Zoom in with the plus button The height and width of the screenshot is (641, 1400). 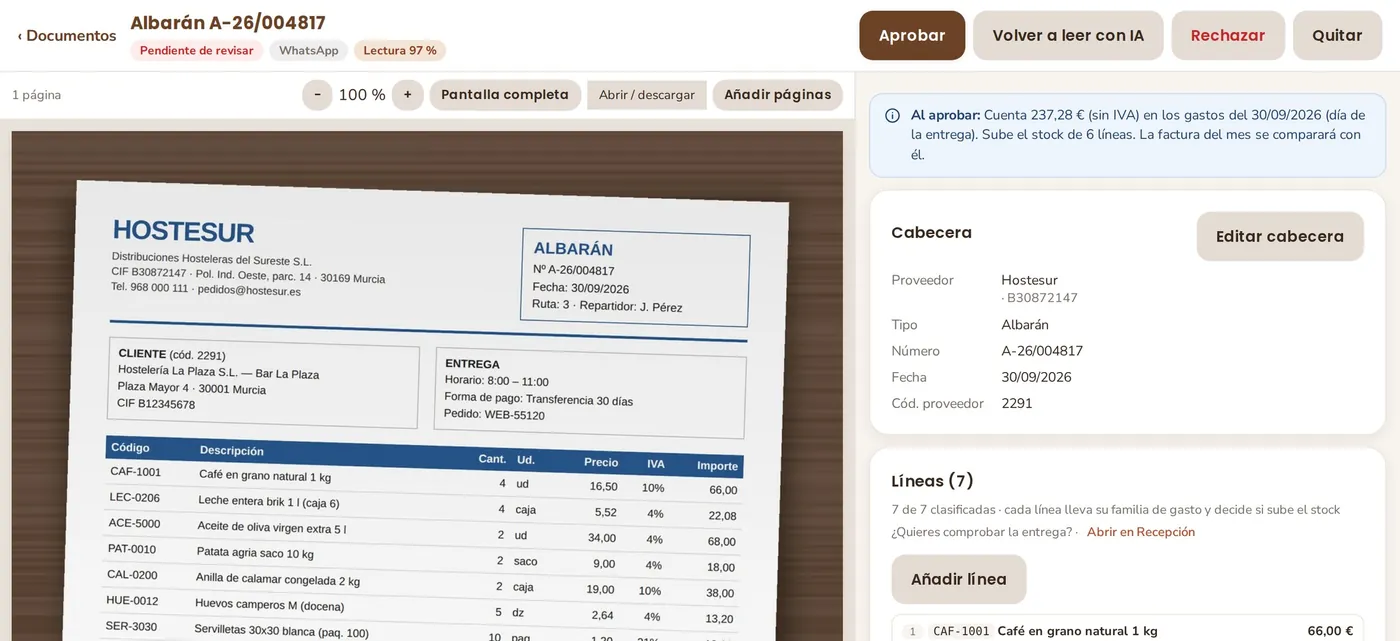pyautogui.click(x=407, y=95)
